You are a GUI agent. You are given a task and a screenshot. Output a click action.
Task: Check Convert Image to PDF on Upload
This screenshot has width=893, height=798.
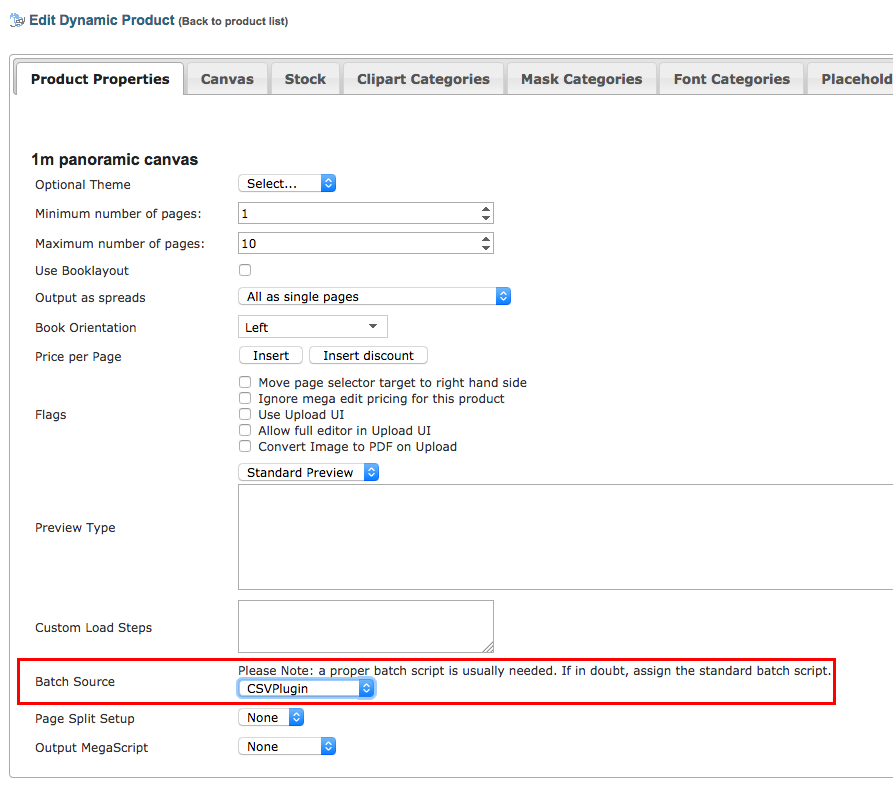point(245,446)
